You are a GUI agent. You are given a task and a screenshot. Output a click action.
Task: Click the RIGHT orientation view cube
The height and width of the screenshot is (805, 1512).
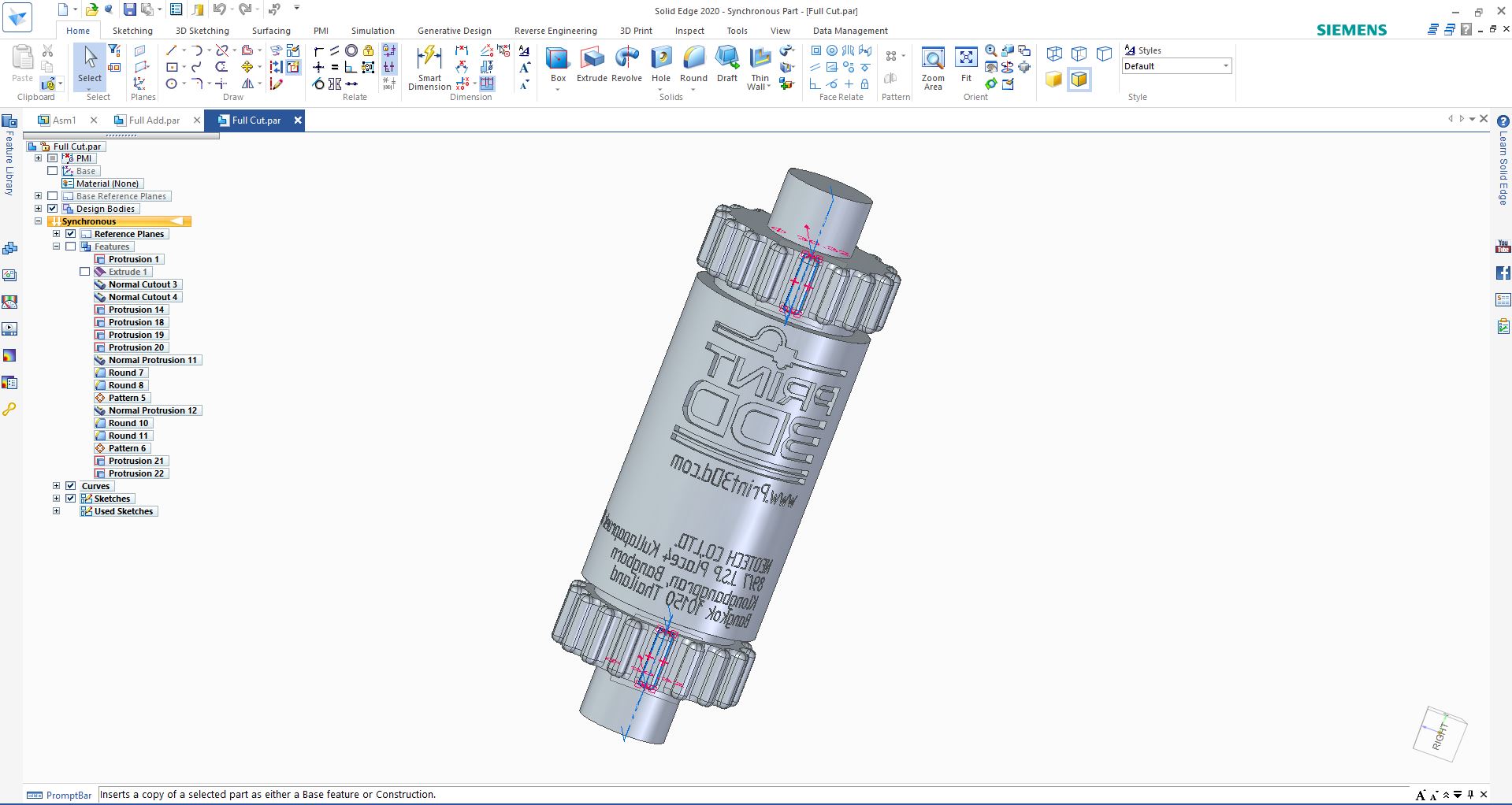1440,734
